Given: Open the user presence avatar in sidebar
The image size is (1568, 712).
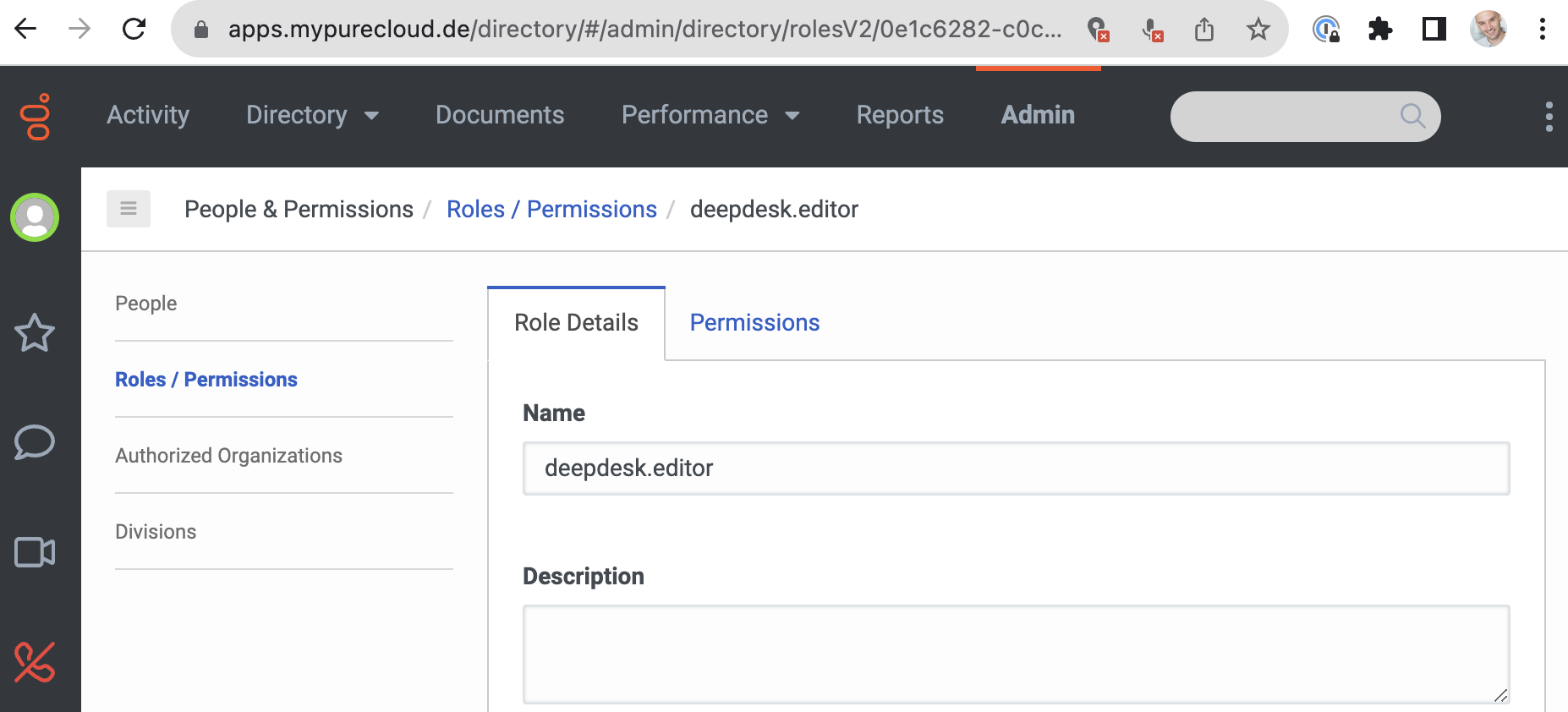Looking at the screenshot, I should (35, 217).
